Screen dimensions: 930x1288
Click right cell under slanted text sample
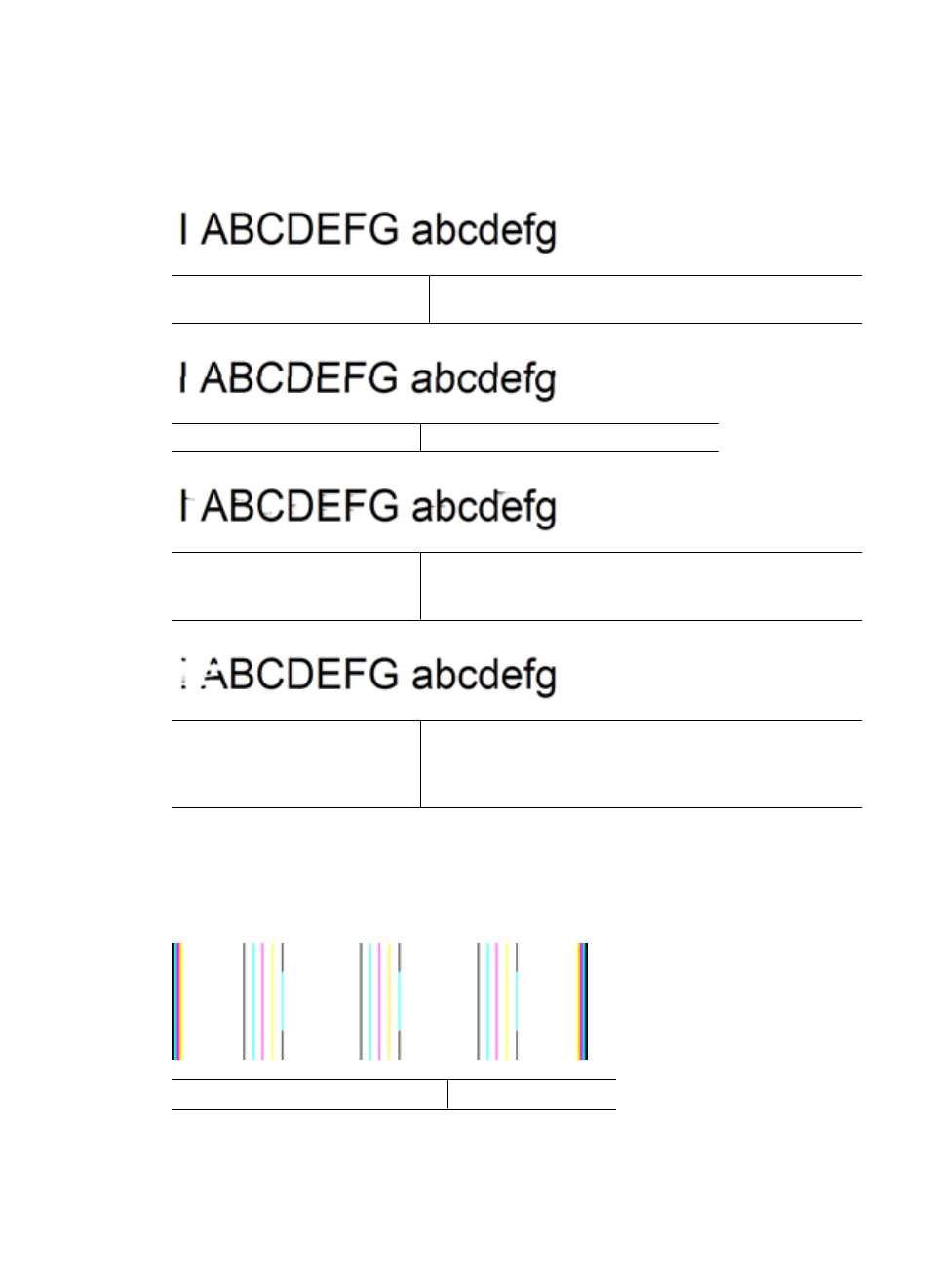570,438
